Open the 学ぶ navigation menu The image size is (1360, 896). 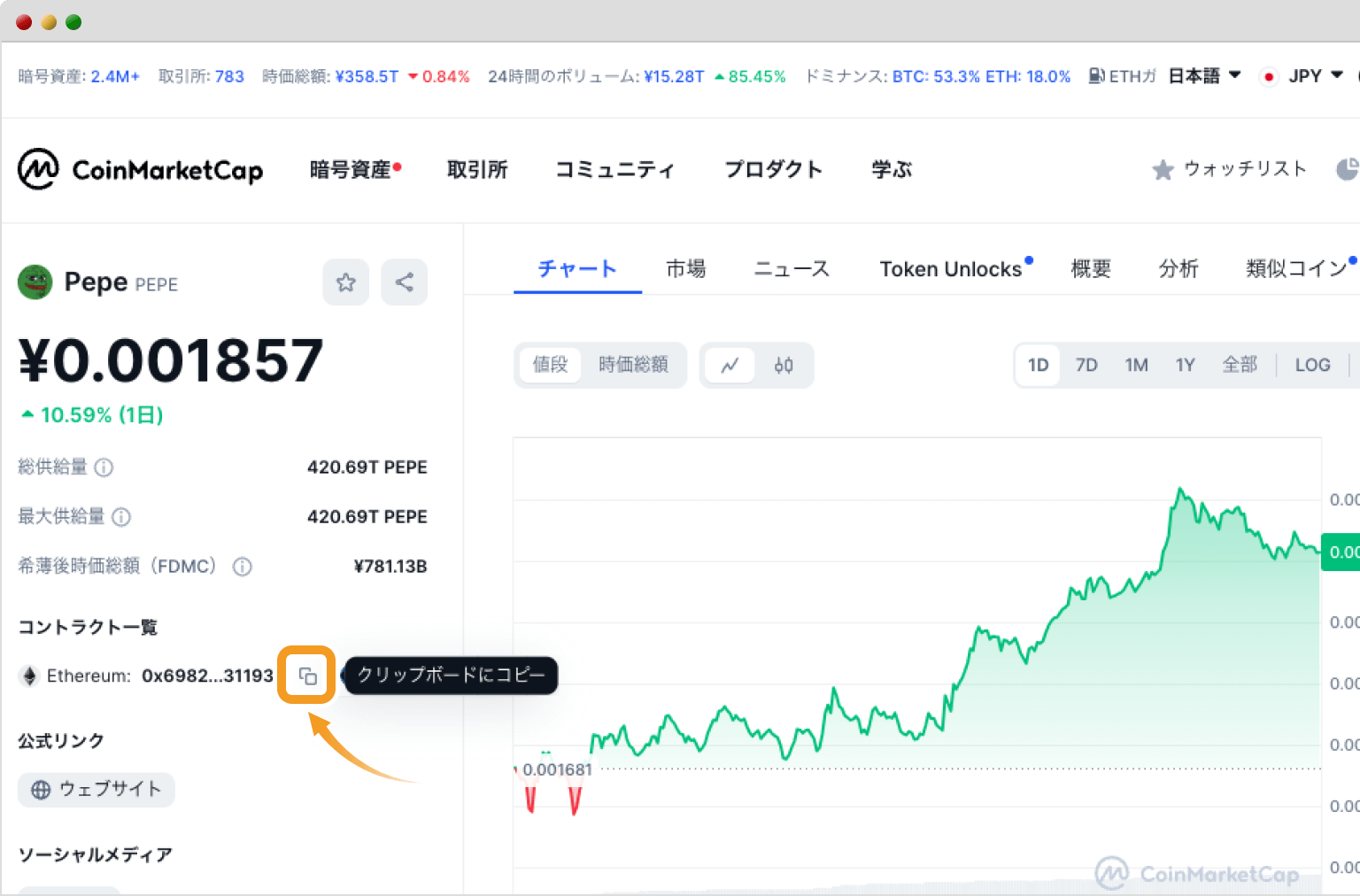pyautogui.click(x=892, y=169)
